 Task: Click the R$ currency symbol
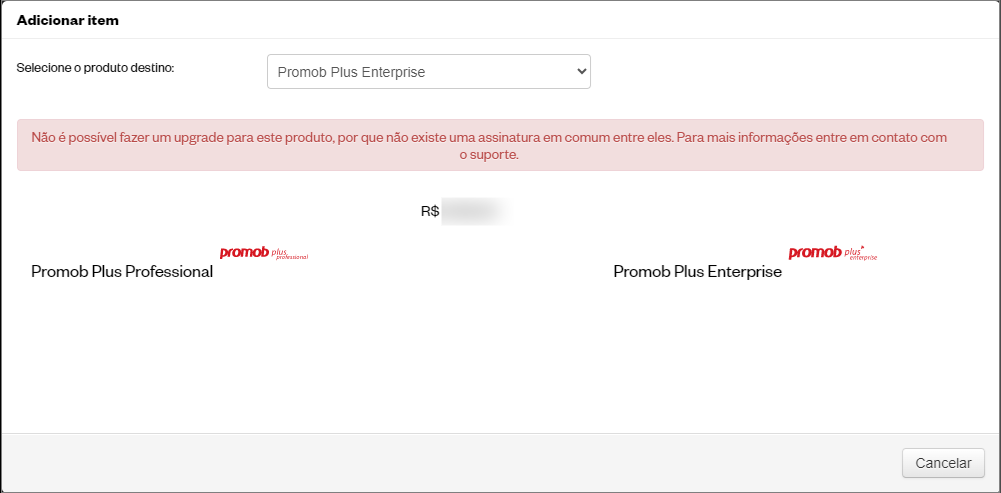click(430, 211)
